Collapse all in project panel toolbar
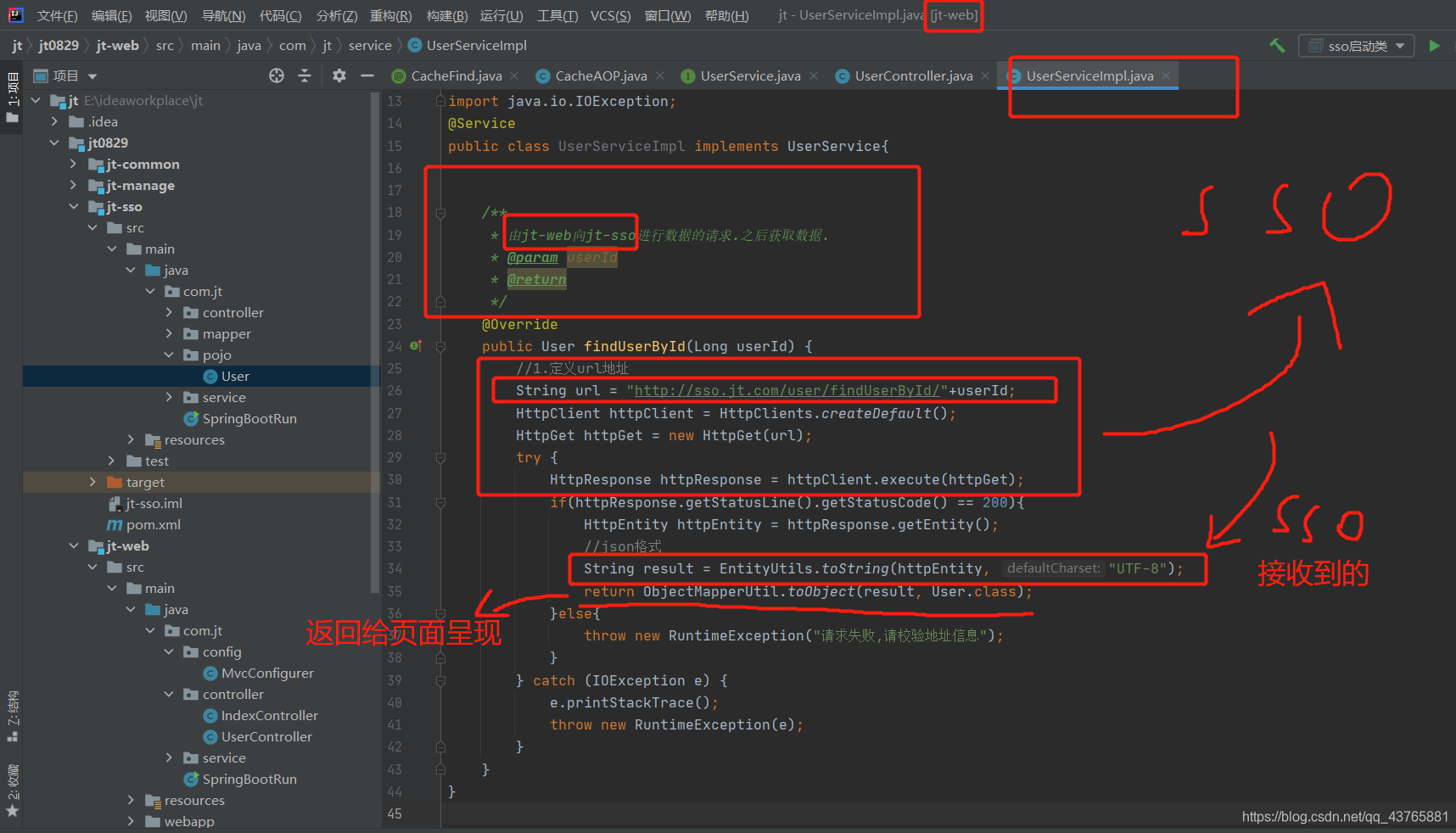The height and width of the screenshot is (833, 1456). pos(305,75)
